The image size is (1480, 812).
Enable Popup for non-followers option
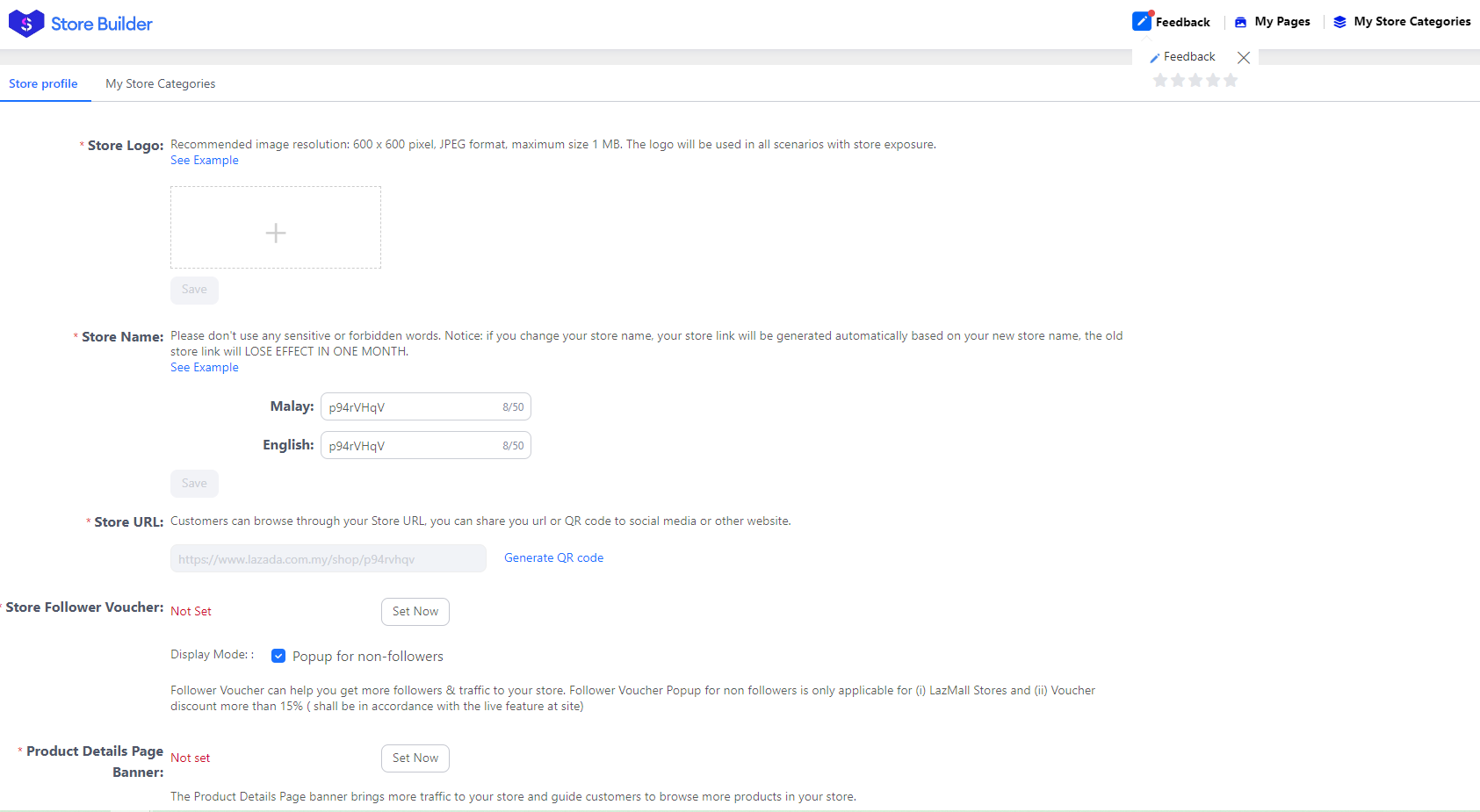click(278, 656)
